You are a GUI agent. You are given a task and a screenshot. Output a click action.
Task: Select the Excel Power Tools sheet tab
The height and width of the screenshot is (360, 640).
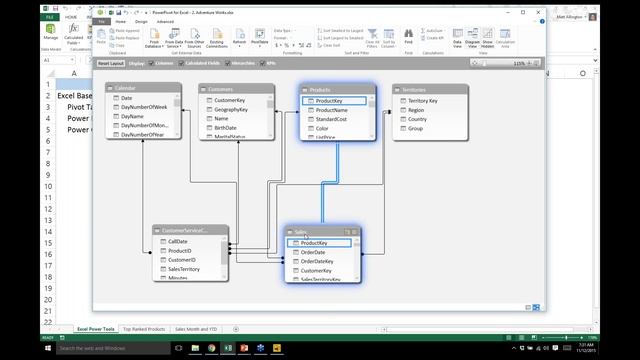pyautogui.click(x=96, y=329)
